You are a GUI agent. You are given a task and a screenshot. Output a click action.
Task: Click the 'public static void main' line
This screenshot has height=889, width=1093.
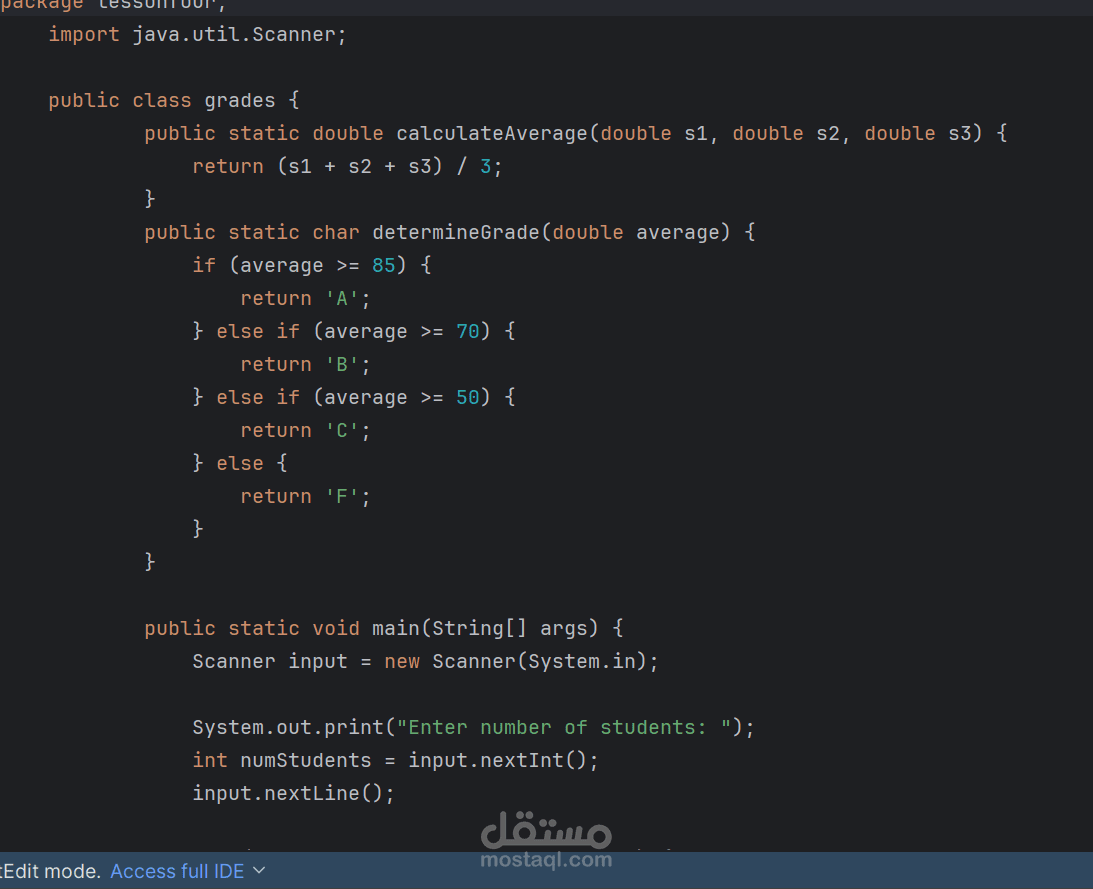[x=384, y=628]
